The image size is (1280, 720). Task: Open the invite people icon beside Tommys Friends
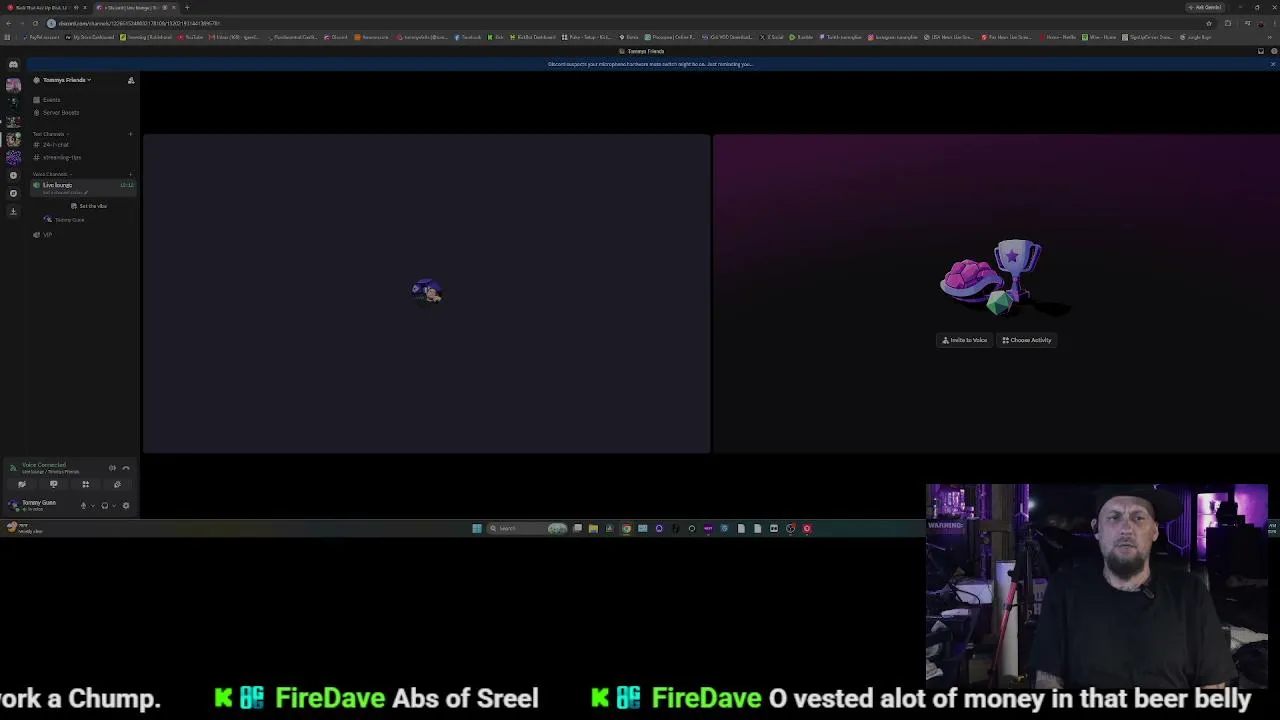click(130, 80)
